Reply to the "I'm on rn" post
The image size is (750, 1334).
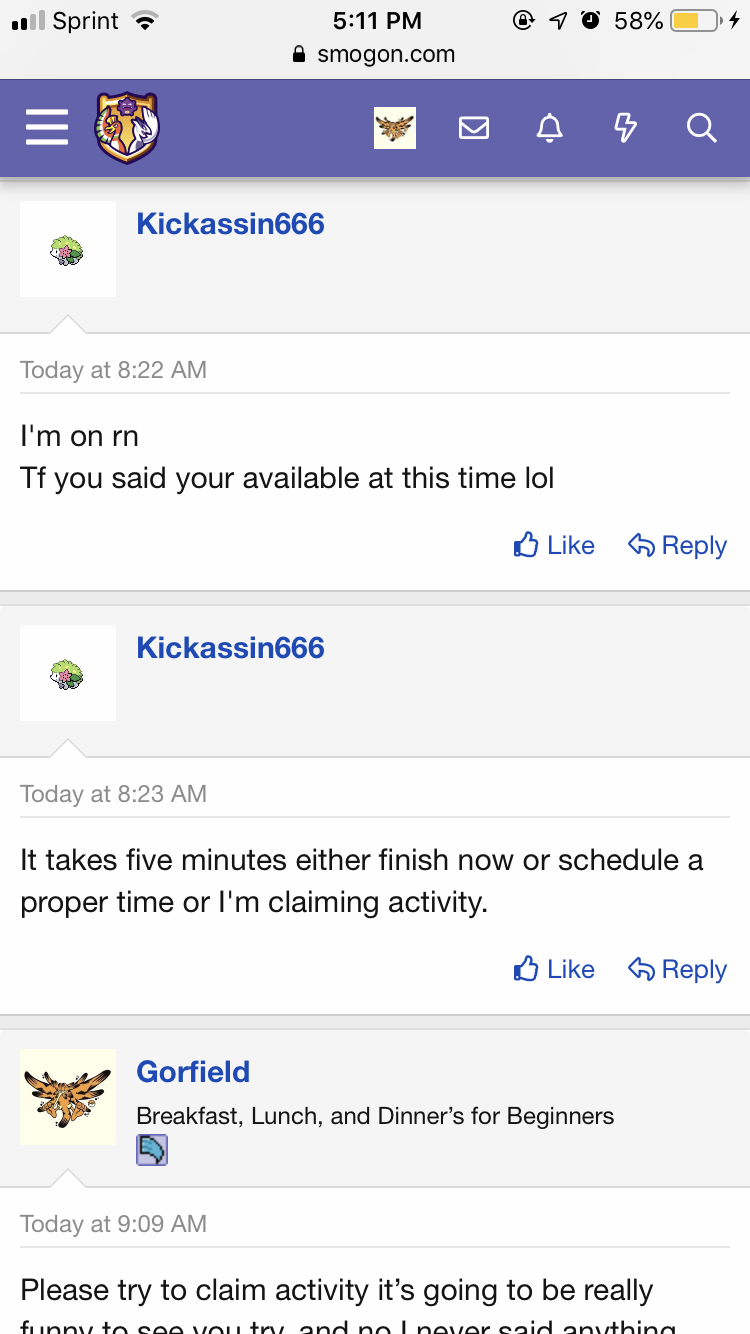677,545
